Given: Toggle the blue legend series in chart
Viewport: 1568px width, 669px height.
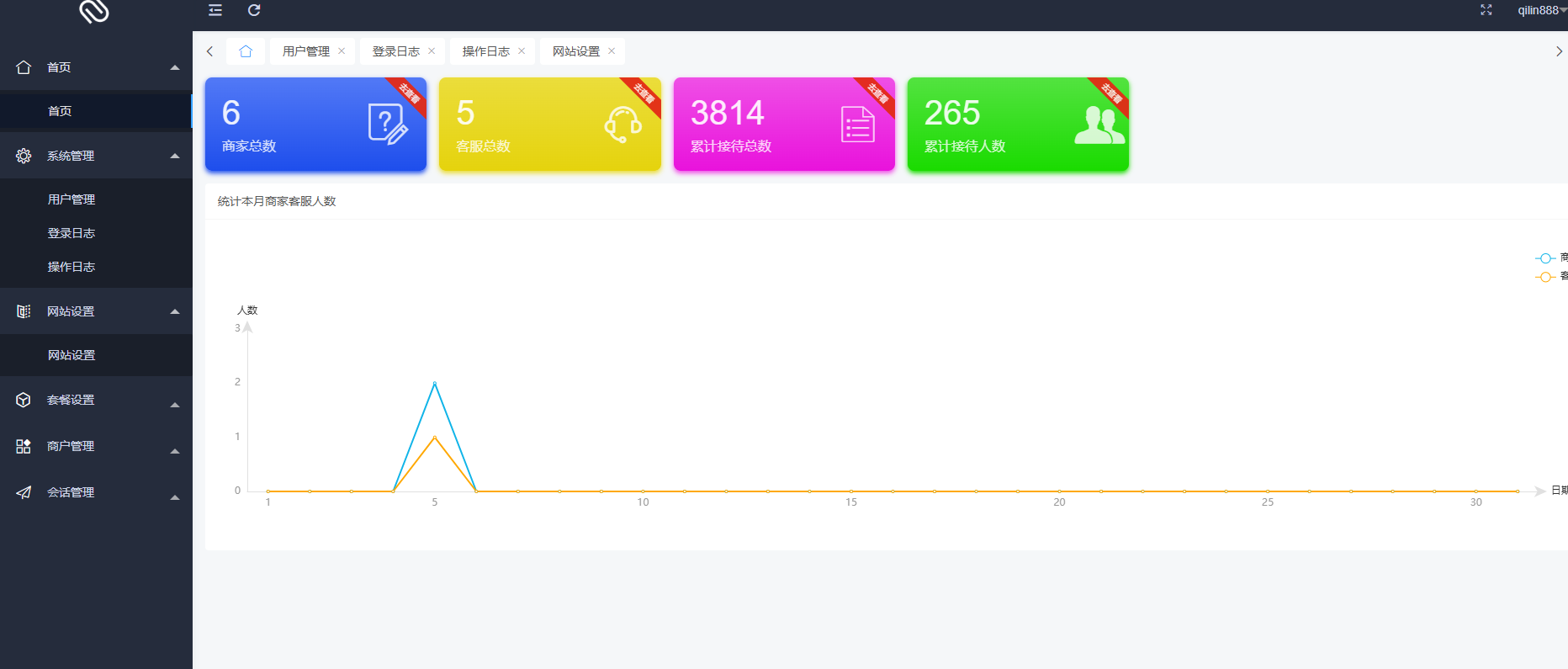Looking at the screenshot, I should pos(1545,258).
